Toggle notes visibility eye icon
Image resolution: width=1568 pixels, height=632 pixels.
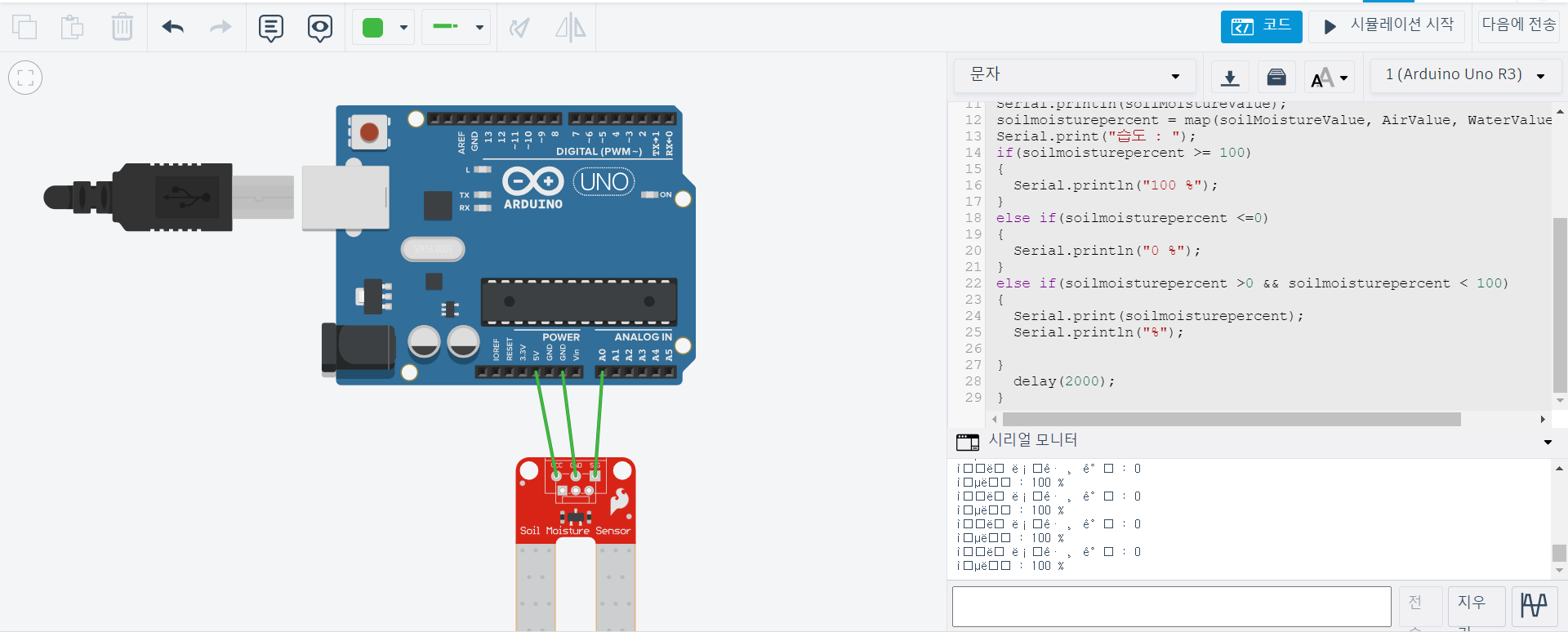pos(320,28)
